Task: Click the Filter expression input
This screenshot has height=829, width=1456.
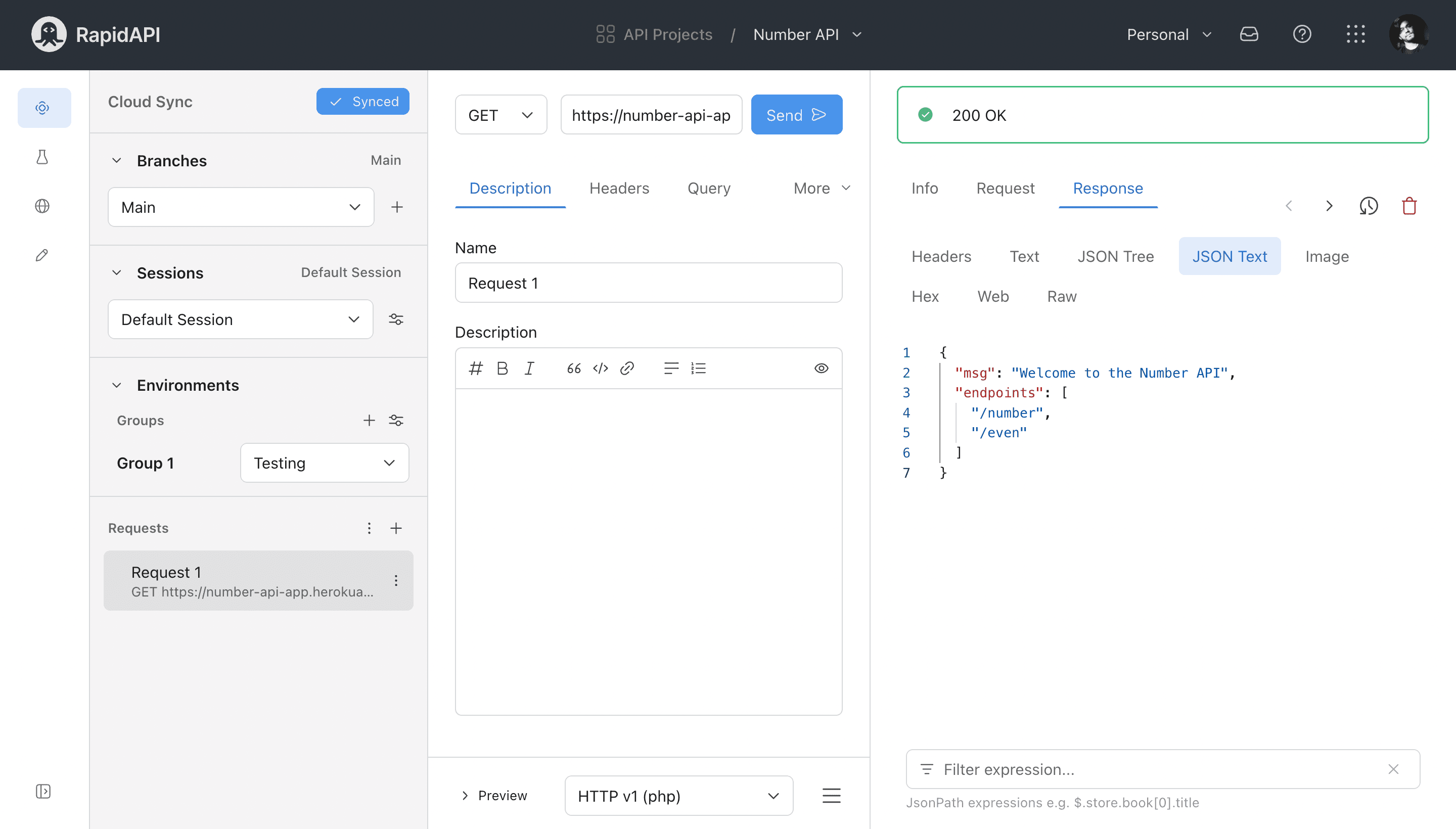Action: click(1163, 770)
